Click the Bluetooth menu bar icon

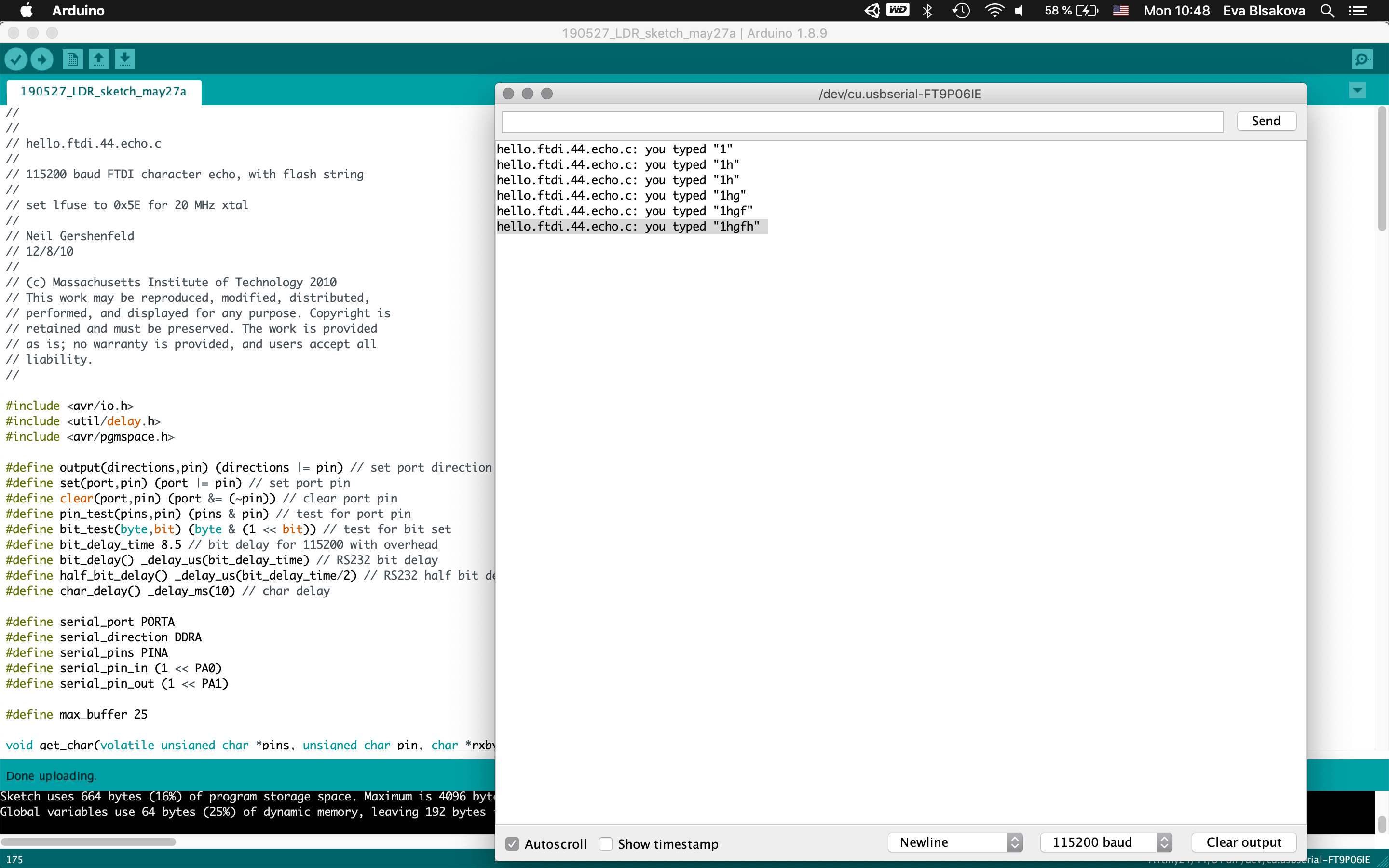[x=927, y=11]
